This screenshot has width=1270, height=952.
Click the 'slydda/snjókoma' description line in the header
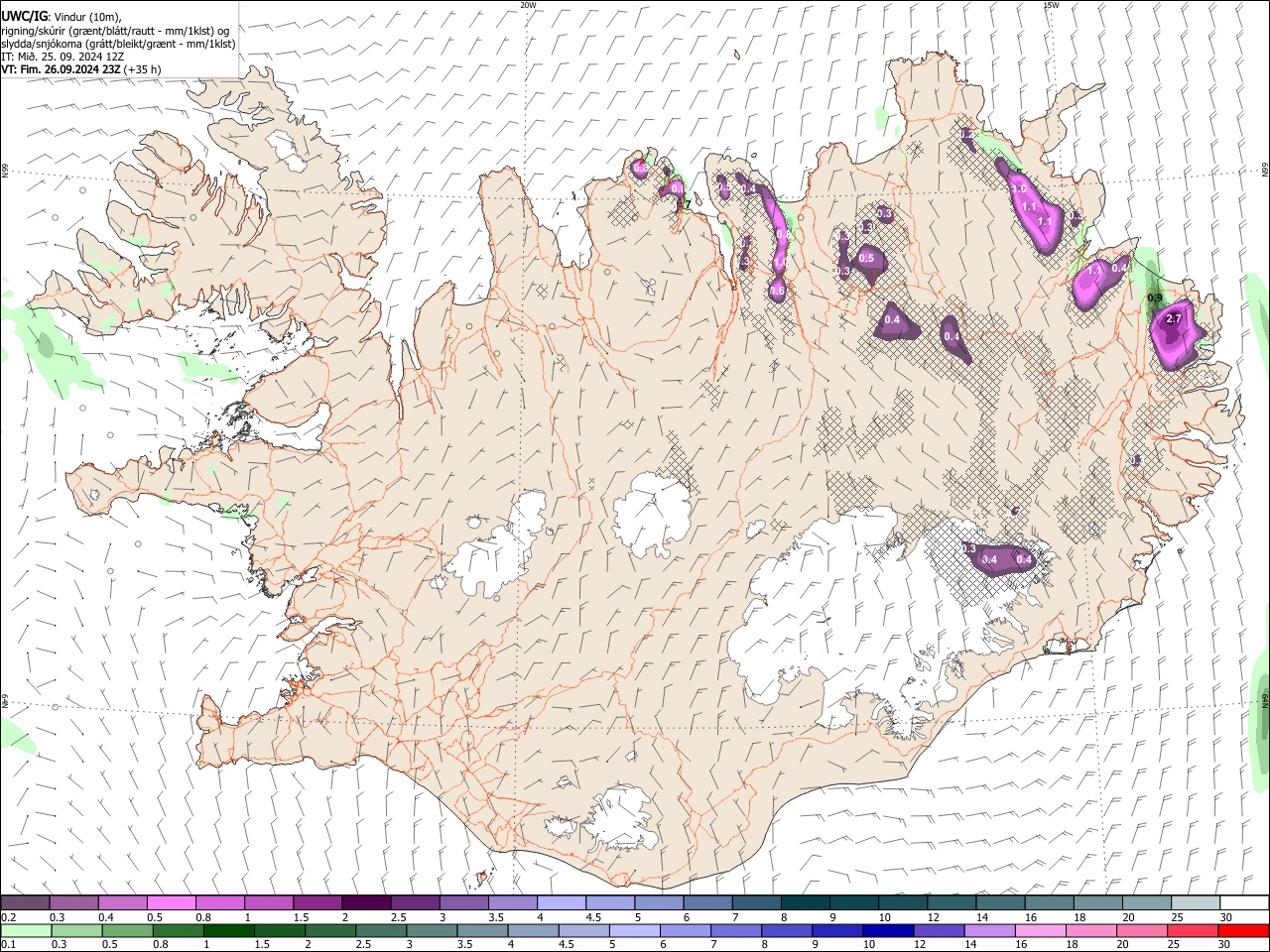point(118,44)
